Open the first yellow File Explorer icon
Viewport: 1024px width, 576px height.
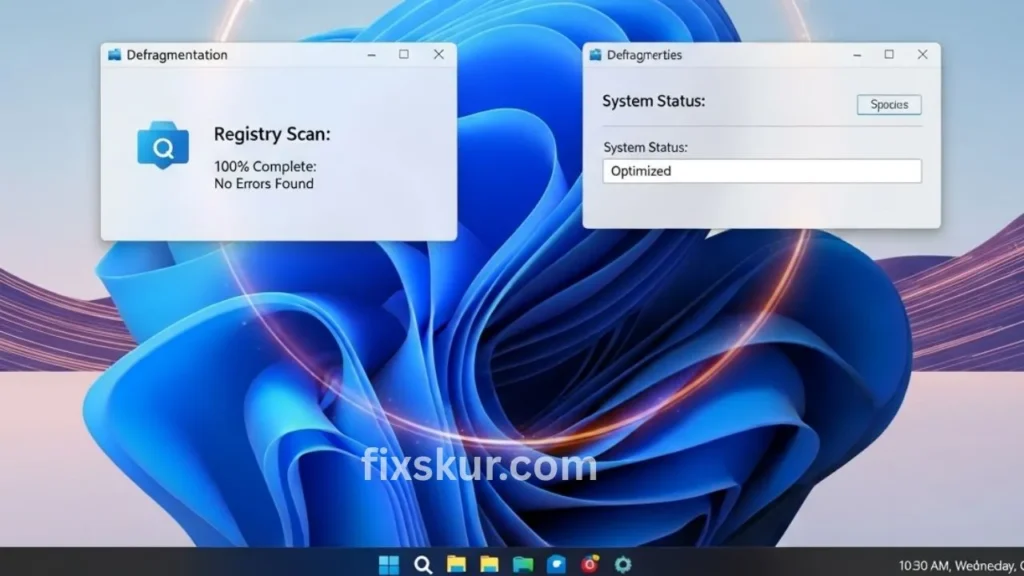(456, 564)
